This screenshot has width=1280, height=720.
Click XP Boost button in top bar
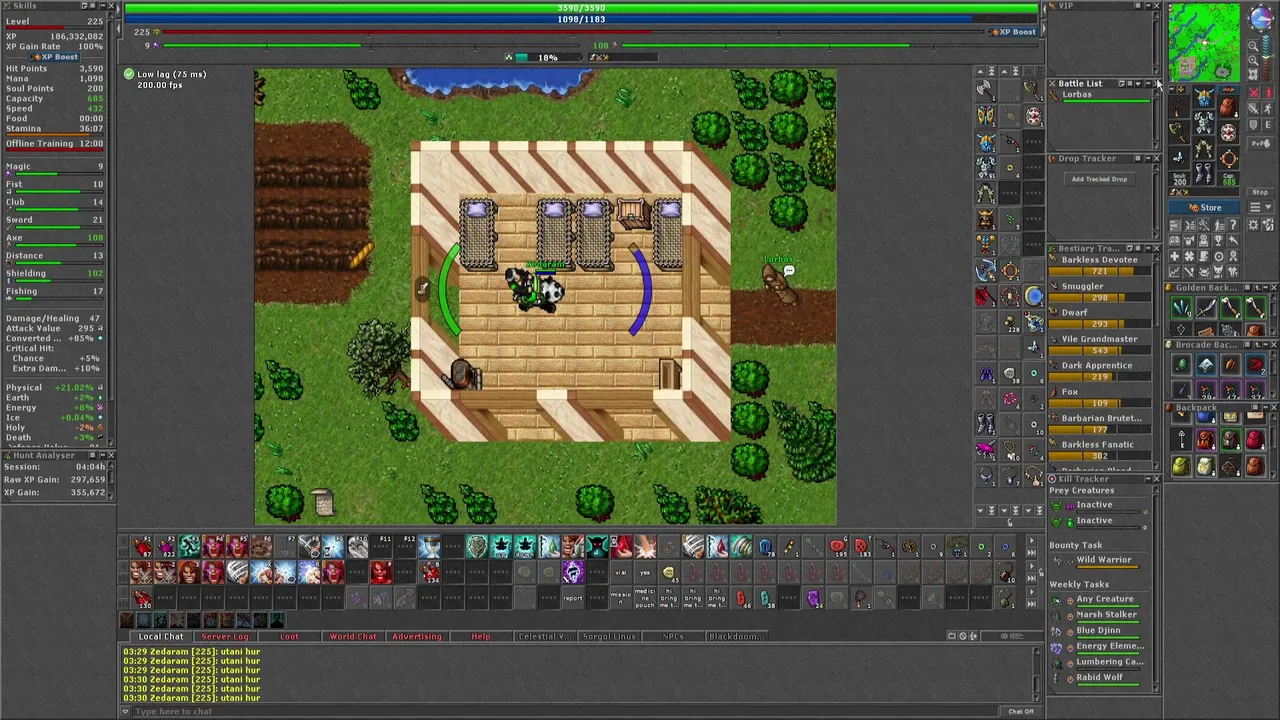coord(1013,32)
